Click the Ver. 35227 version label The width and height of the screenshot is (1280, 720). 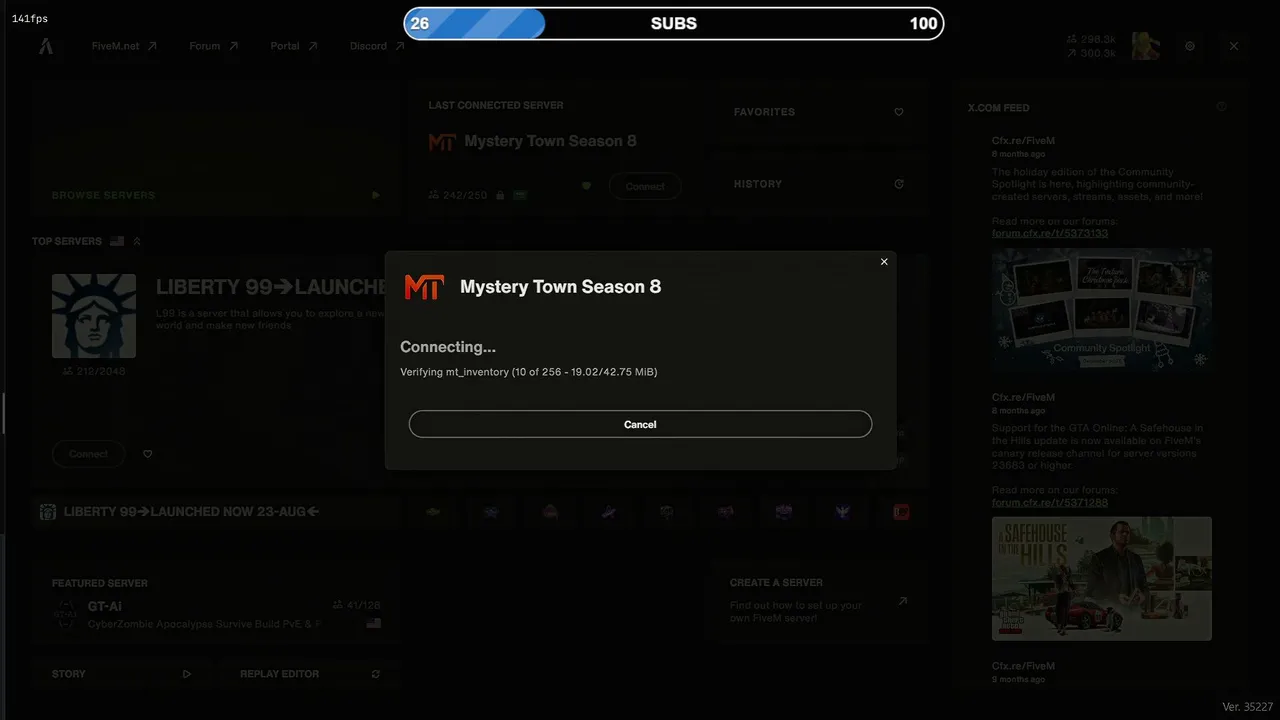pos(1248,707)
